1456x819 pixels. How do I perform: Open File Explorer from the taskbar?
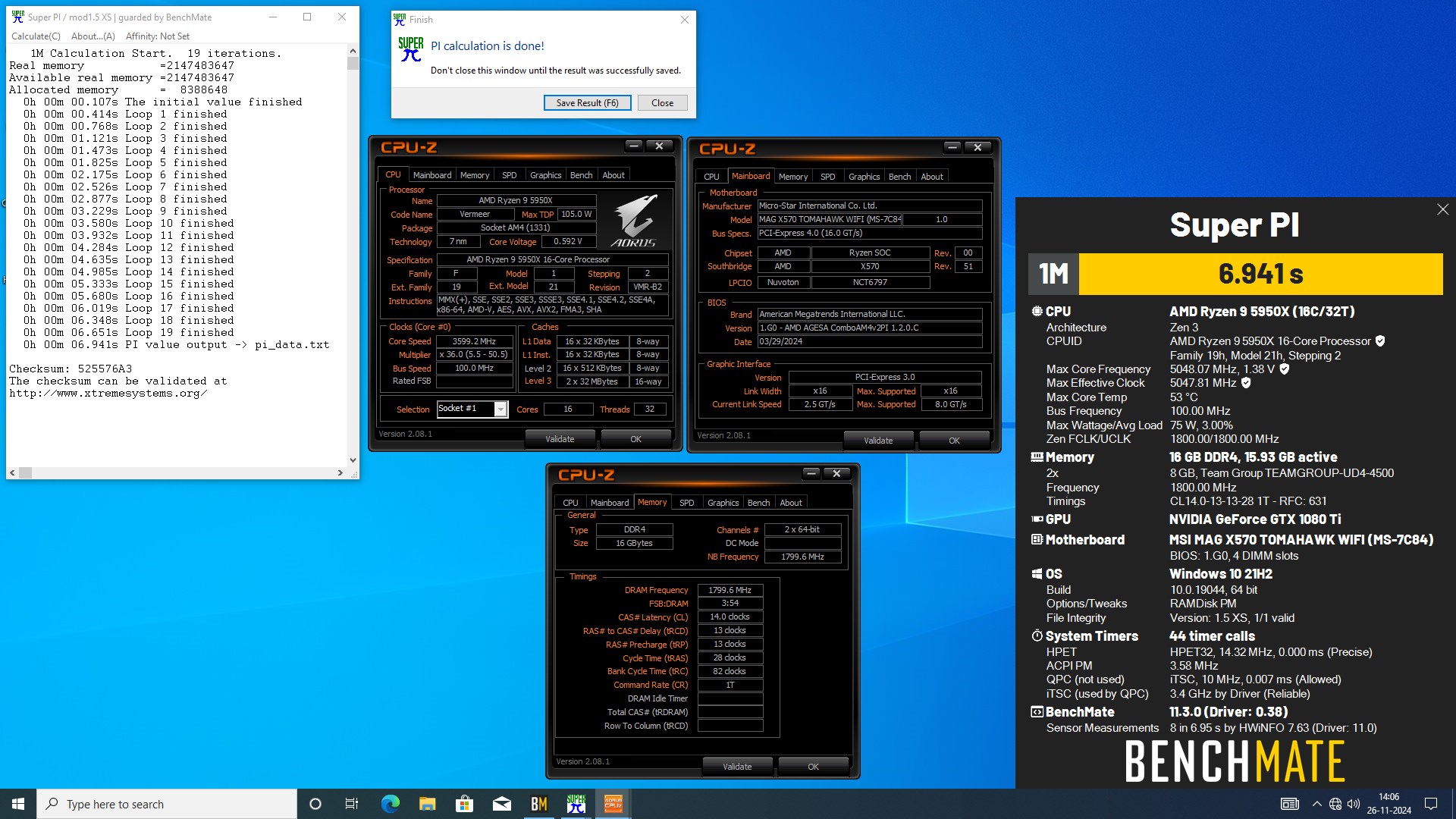pyautogui.click(x=427, y=804)
